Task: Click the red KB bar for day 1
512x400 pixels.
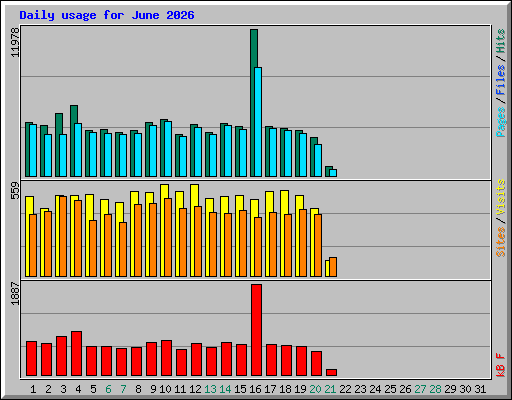Action: [31, 358]
